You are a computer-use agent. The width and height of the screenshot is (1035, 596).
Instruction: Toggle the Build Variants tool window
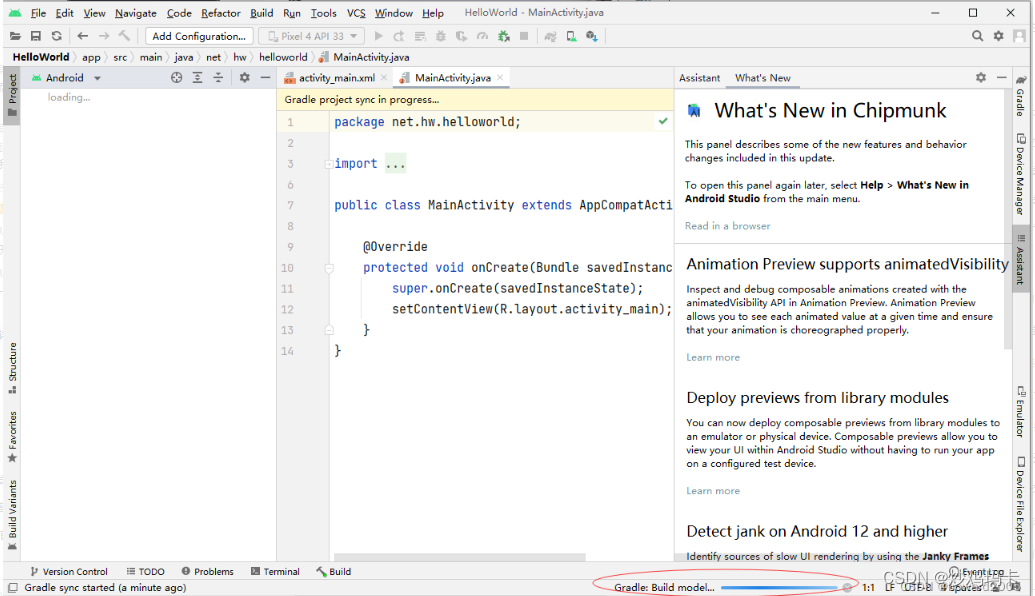(12, 515)
